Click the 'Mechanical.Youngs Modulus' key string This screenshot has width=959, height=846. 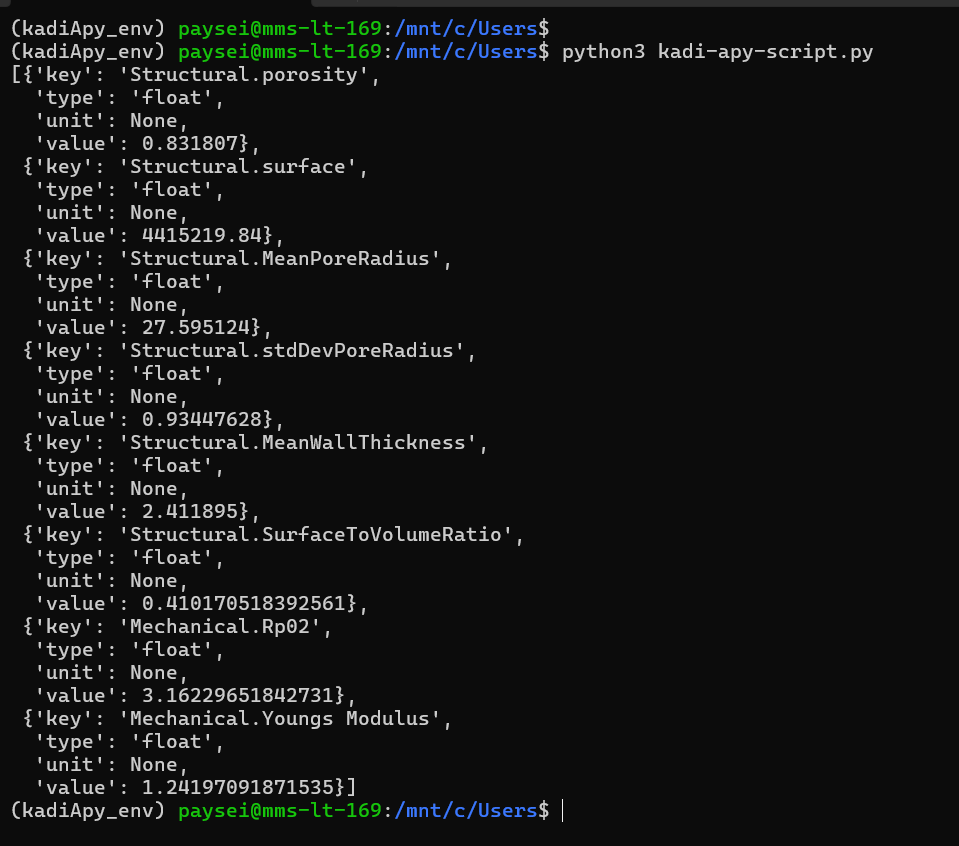280,719
